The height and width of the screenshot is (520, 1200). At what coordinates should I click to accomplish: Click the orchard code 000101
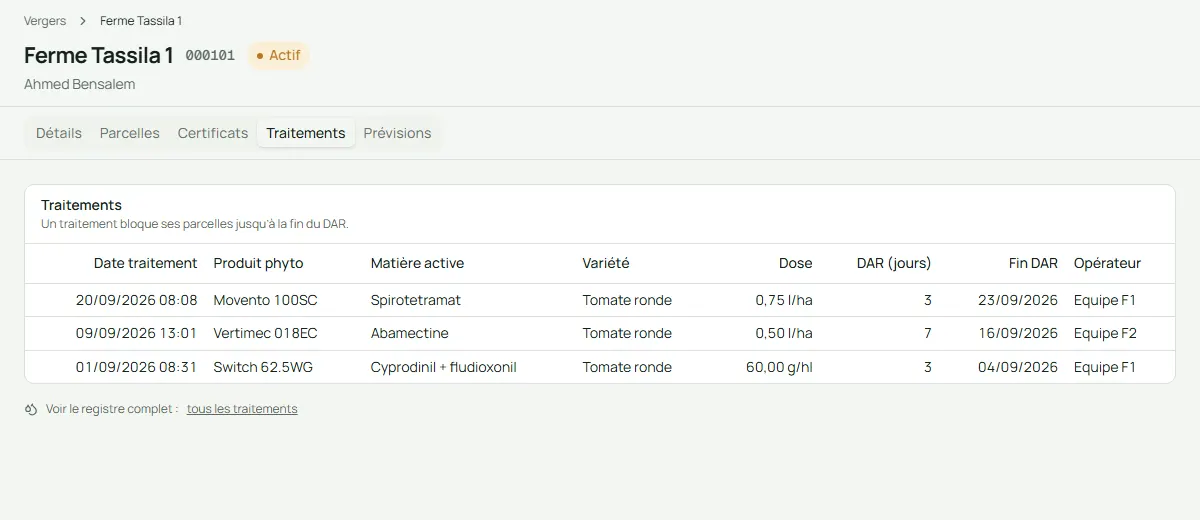[210, 56]
